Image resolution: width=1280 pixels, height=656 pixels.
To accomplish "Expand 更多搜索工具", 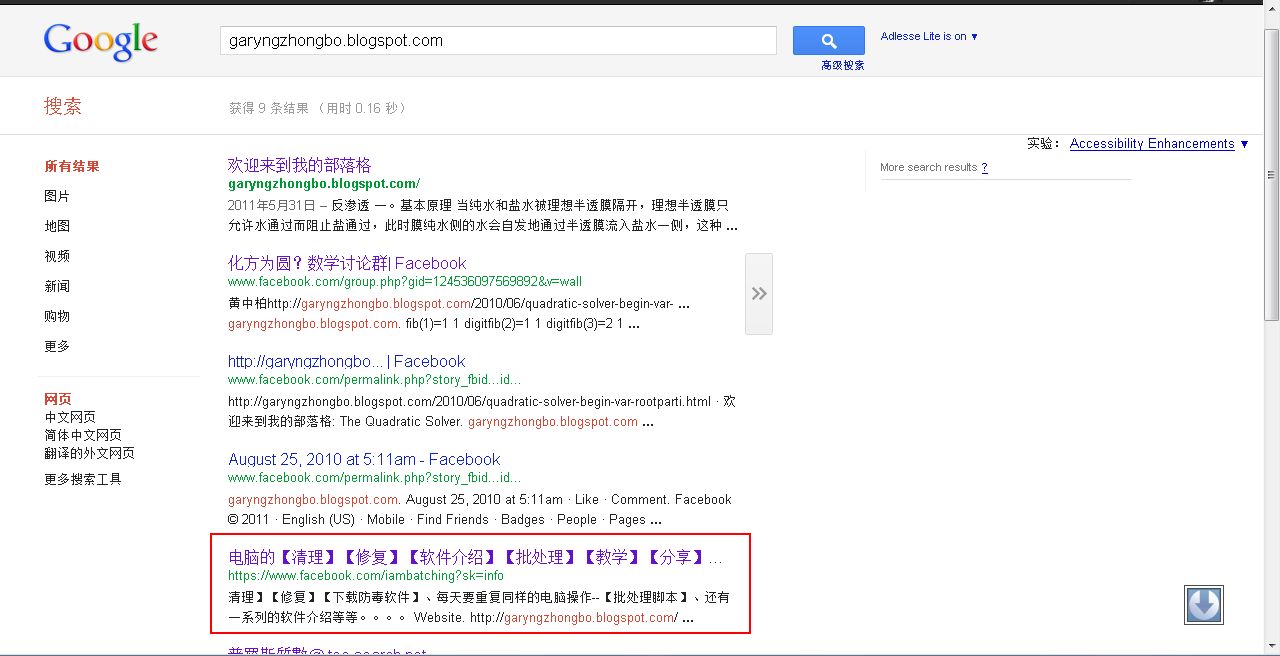I will pyautogui.click(x=83, y=480).
